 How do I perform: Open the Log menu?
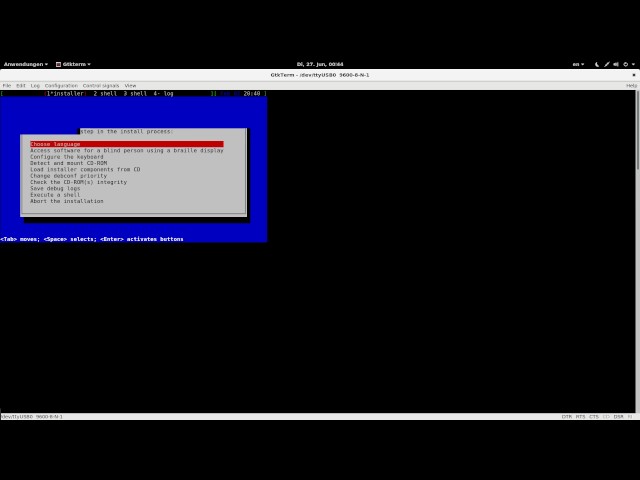(35, 86)
